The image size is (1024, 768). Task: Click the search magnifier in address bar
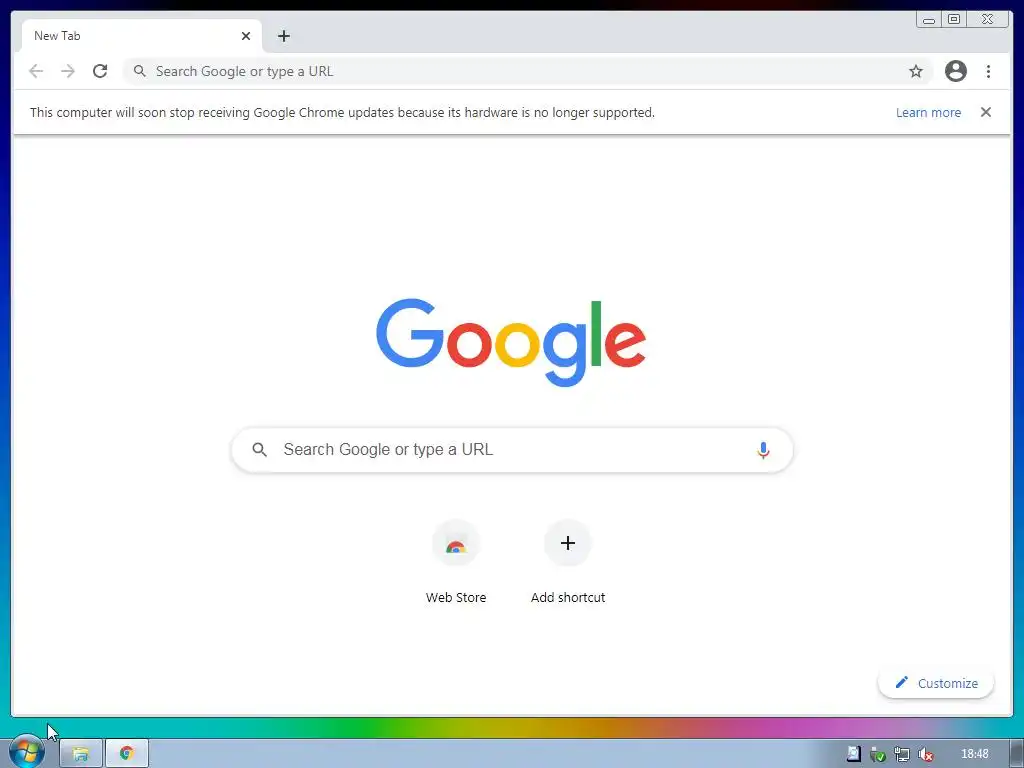139,71
